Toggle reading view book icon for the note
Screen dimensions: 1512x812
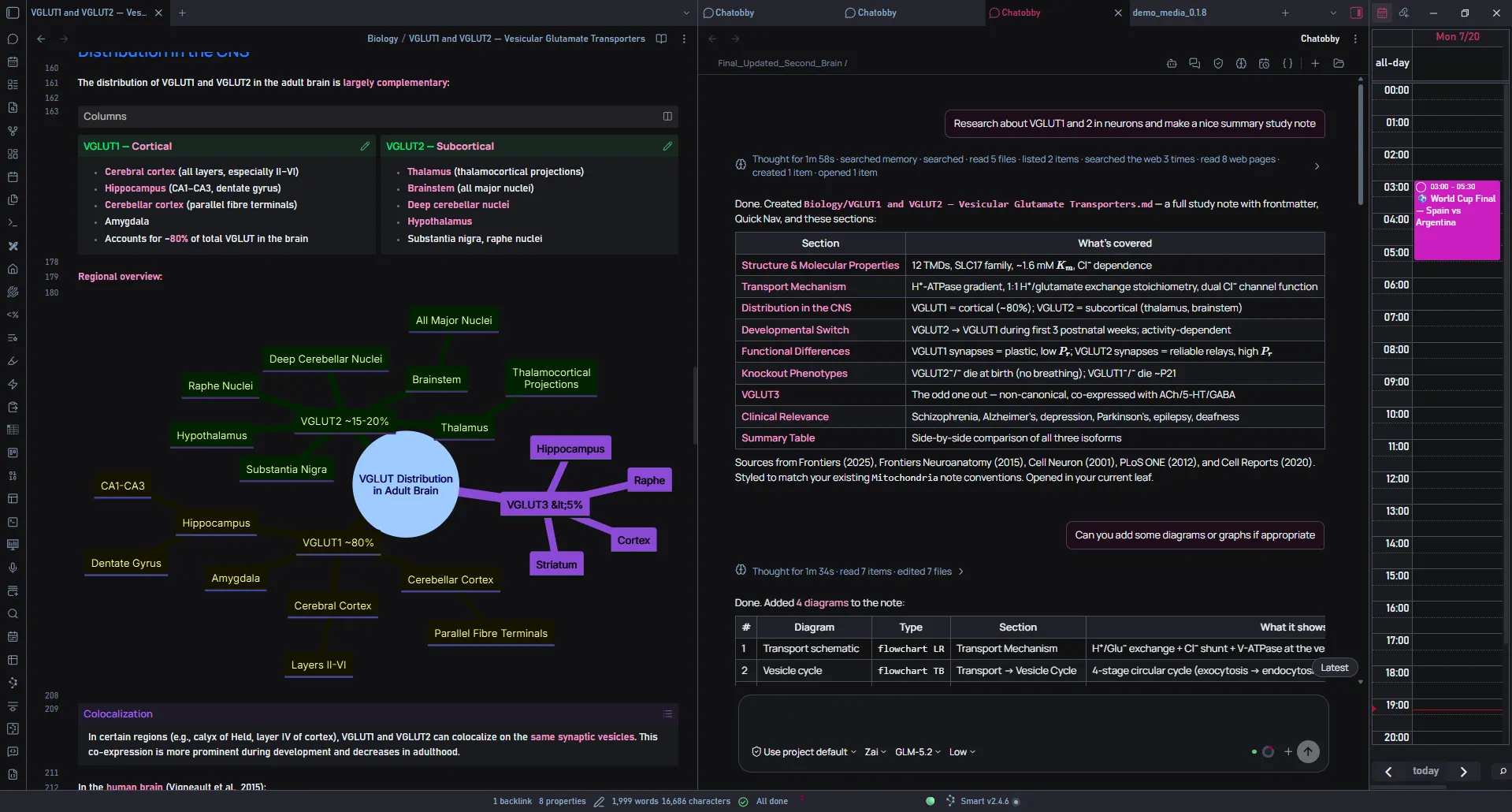pyautogui.click(x=662, y=39)
